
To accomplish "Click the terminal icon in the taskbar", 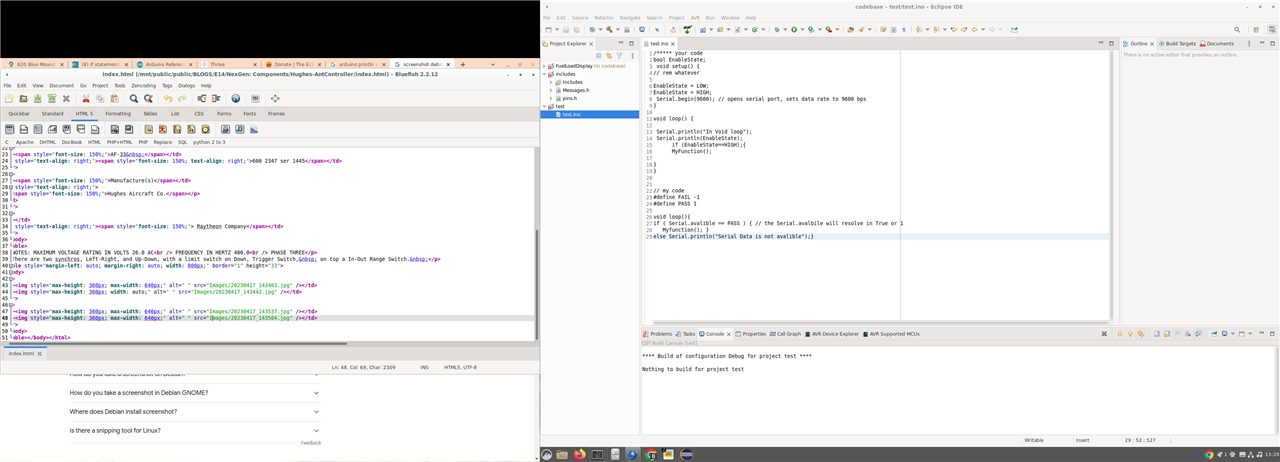I will pos(597,454).
